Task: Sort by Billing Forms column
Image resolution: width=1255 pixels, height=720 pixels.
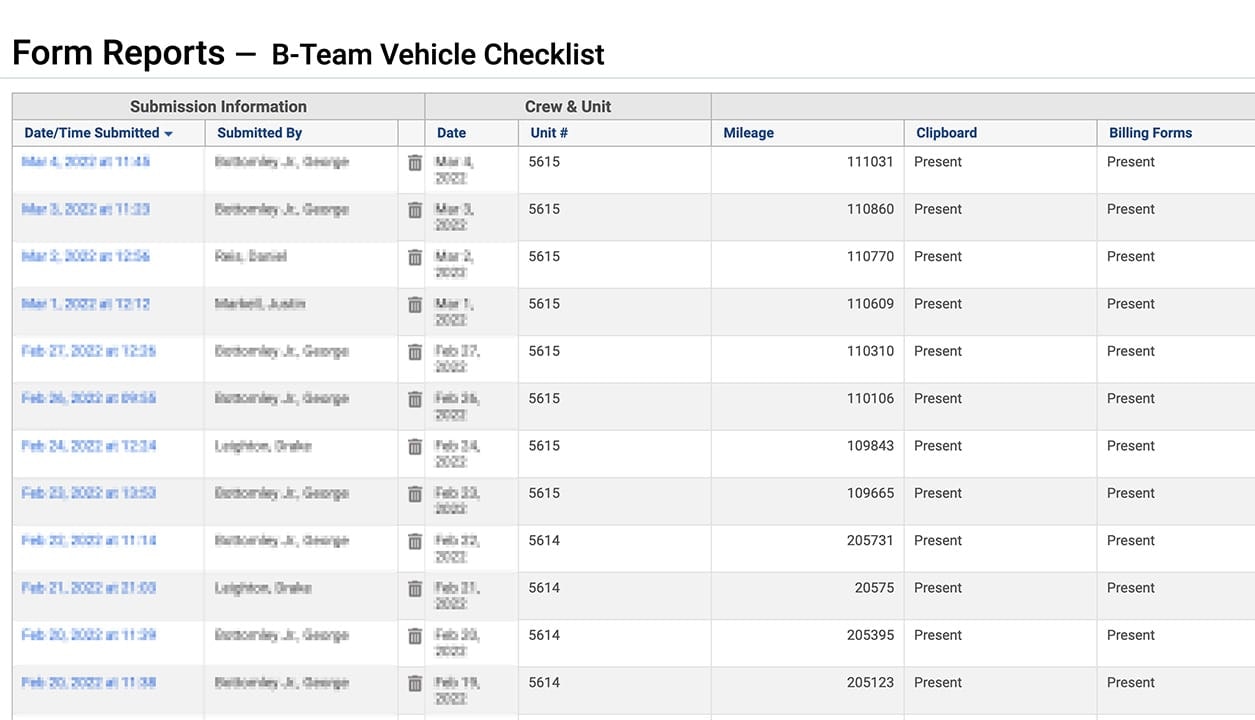Action: coord(1150,133)
